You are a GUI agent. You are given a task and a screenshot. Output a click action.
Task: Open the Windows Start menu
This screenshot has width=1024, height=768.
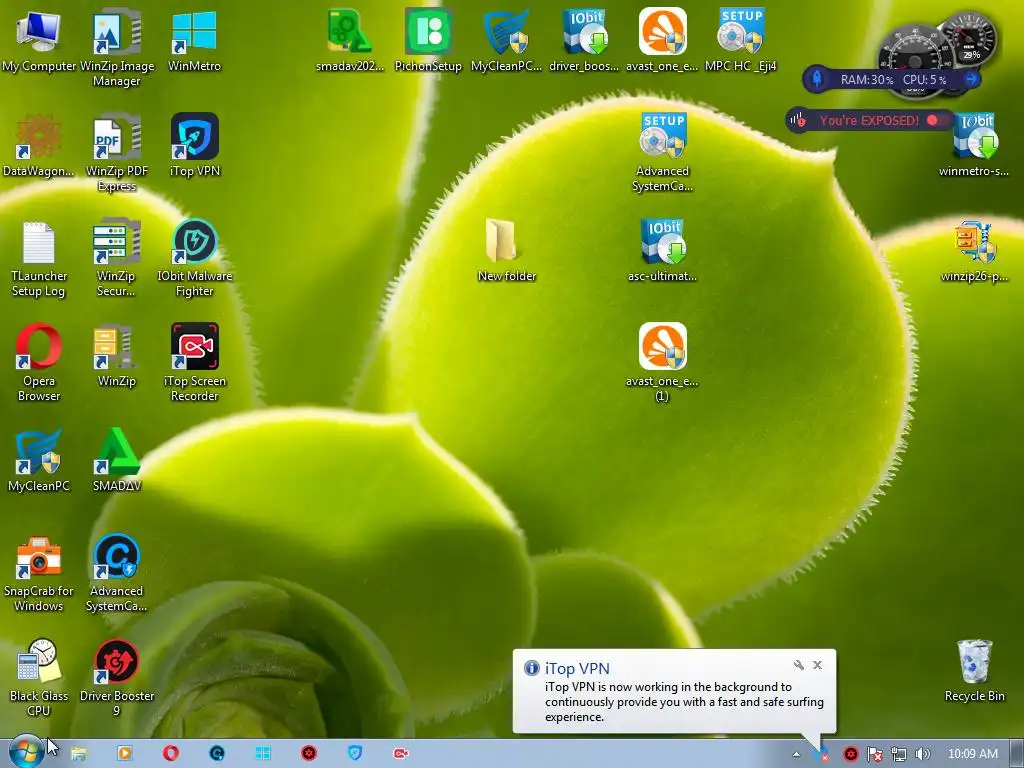[x=25, y=752]
